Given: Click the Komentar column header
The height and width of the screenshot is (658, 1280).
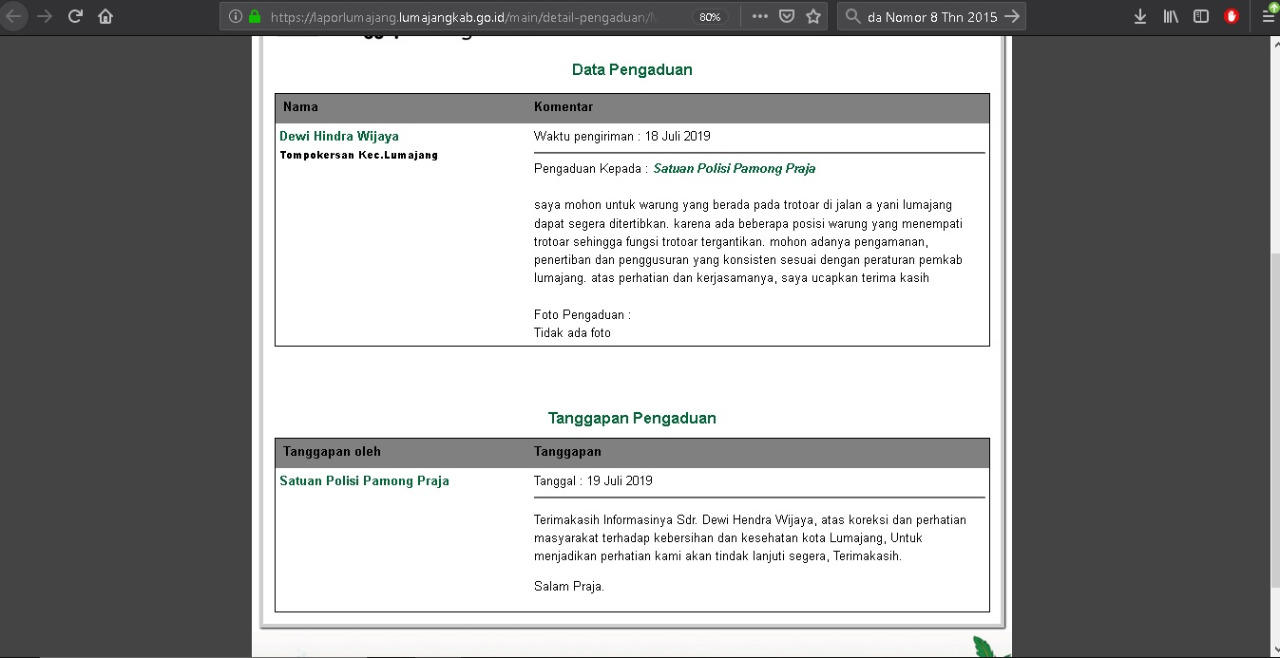Looking at the screenshot, I should point(564,106).
